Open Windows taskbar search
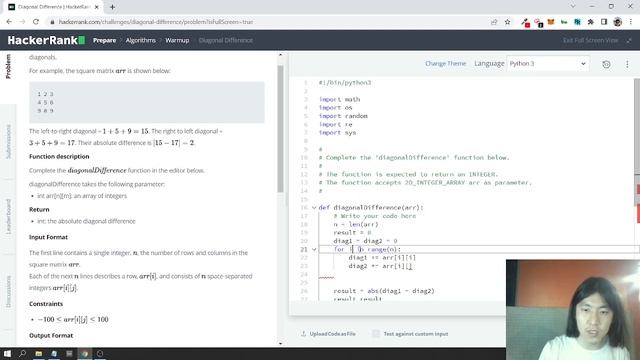 point(22,353)
